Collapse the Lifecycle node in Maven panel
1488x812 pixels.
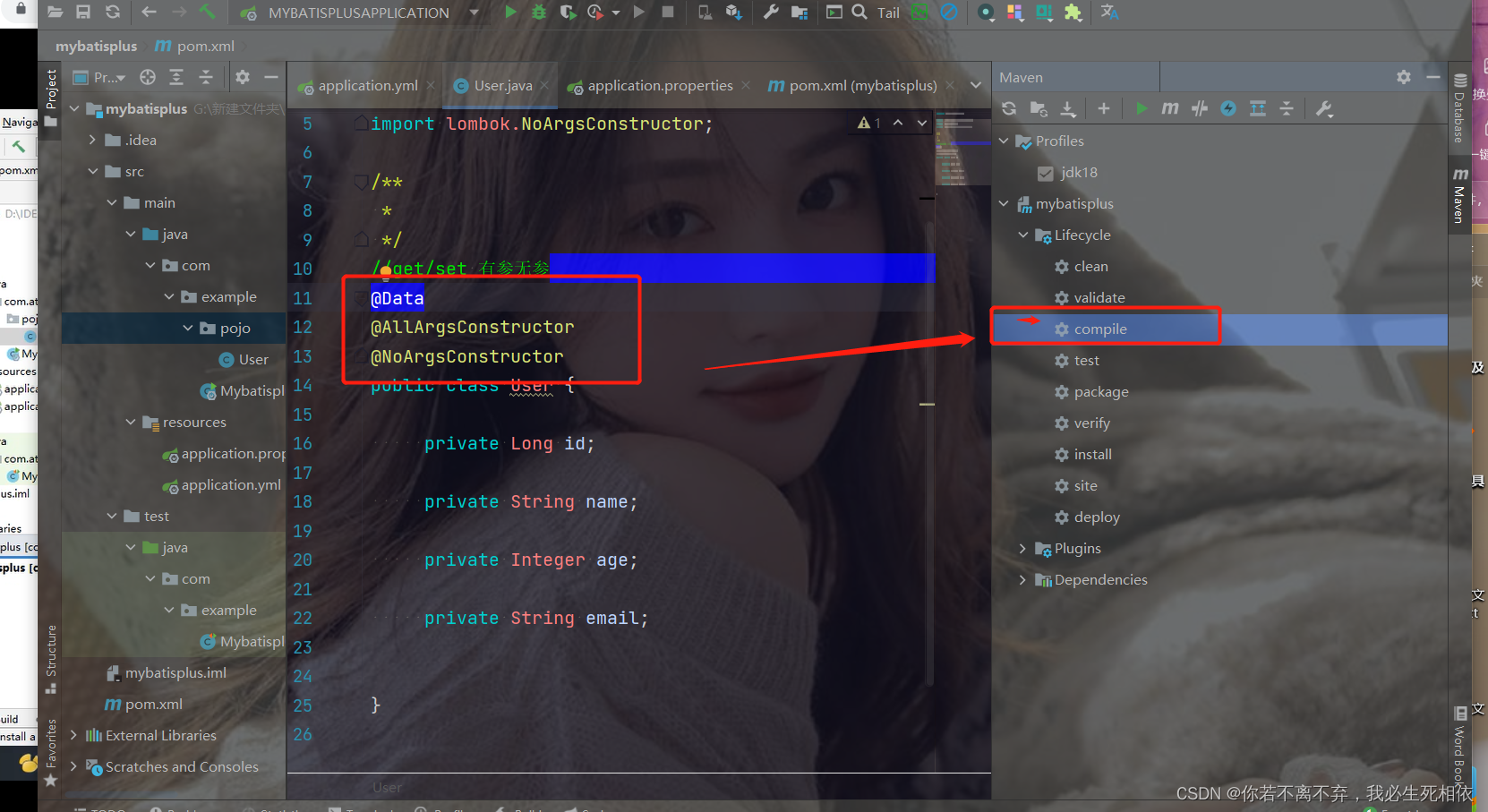coord(1023,235)
